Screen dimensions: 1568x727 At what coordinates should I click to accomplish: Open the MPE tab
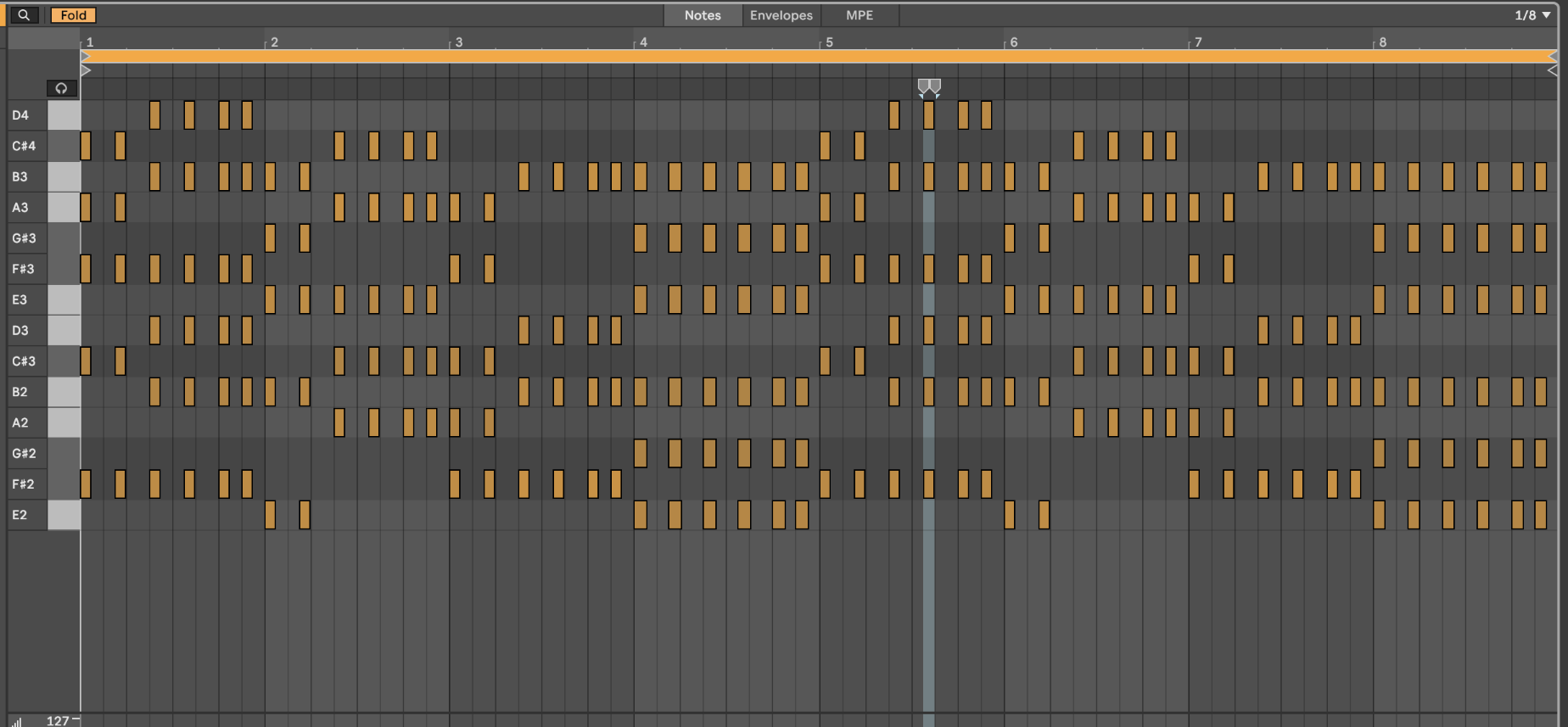click(x=860, y=14)
